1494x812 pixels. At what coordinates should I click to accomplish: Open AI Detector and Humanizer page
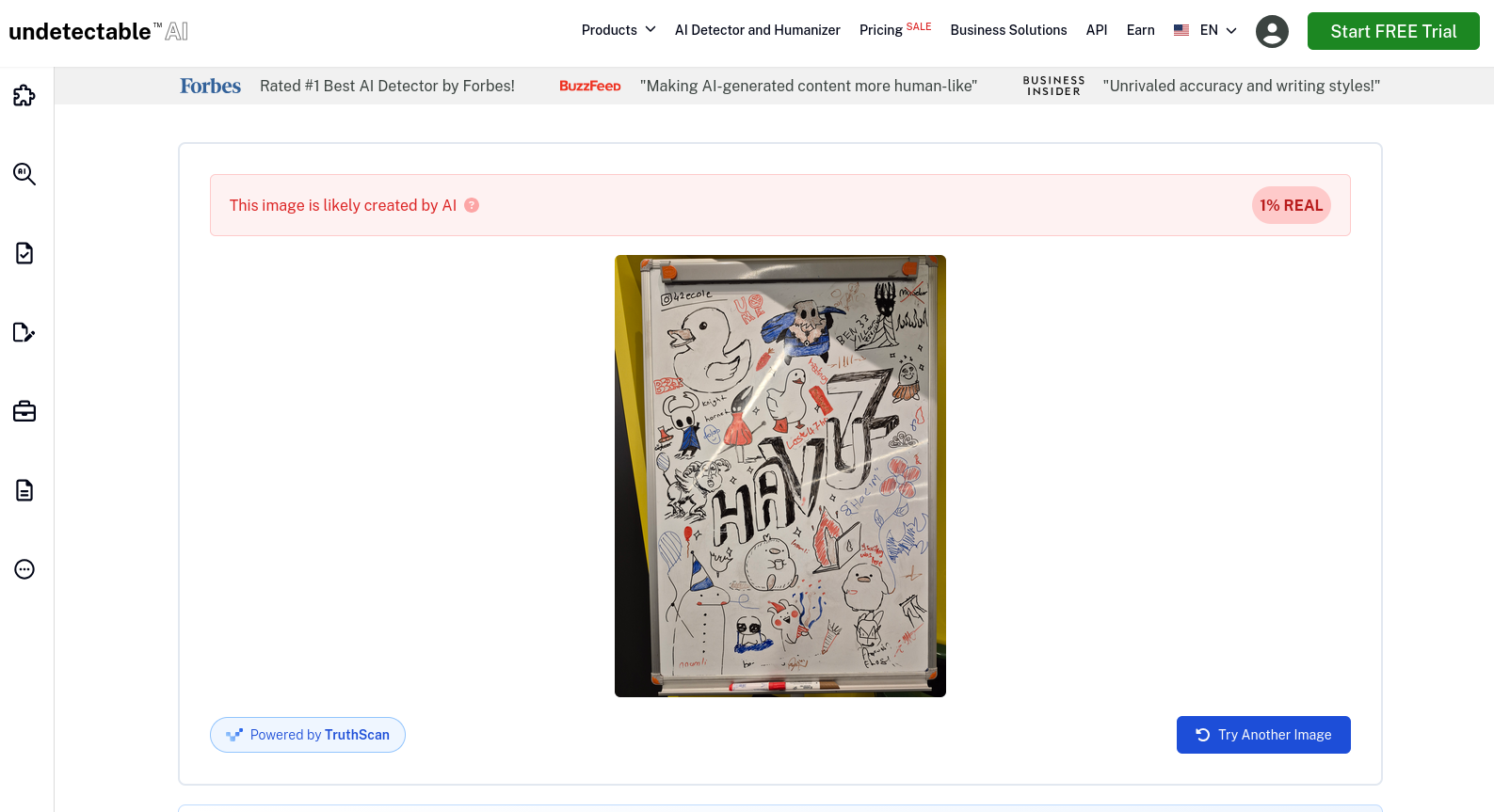click(x=758, y=30)
